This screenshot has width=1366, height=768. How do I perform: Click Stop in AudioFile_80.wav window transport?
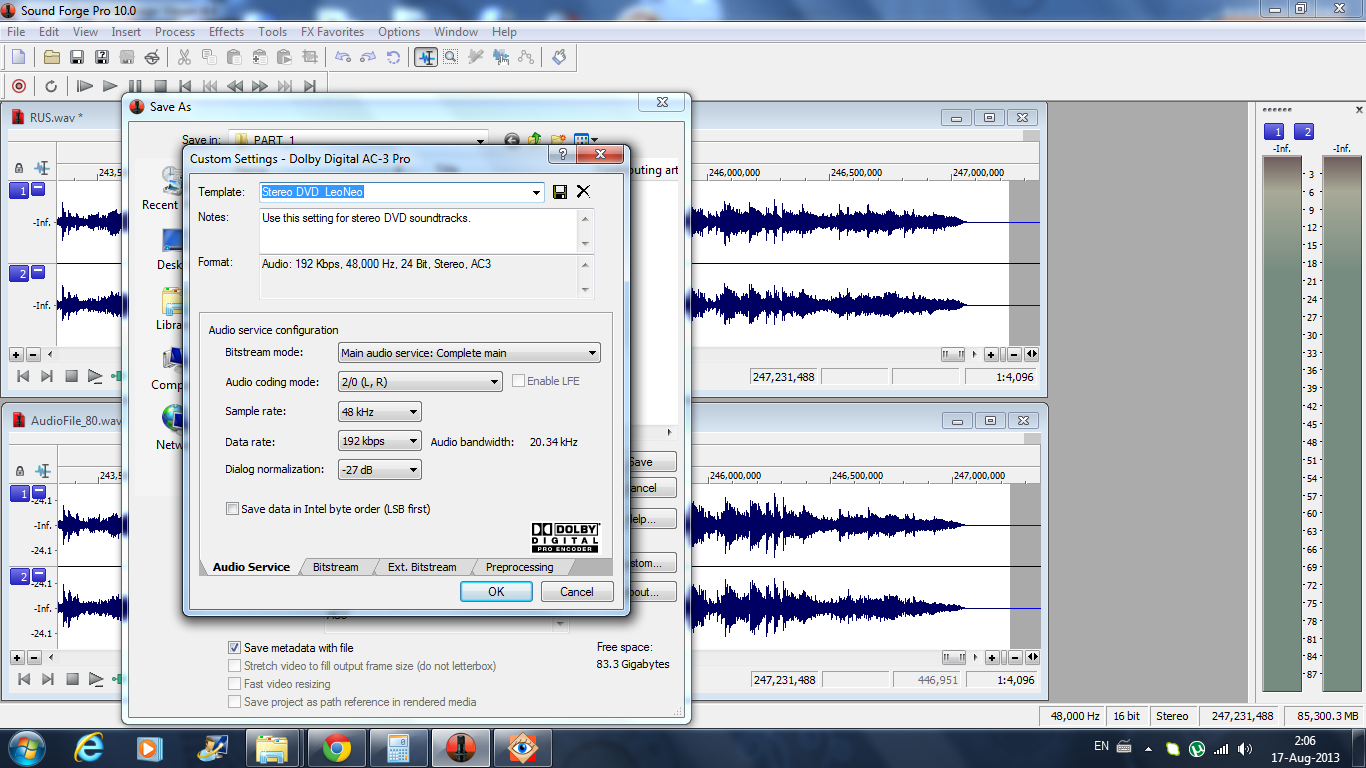[x=72, y=679]
